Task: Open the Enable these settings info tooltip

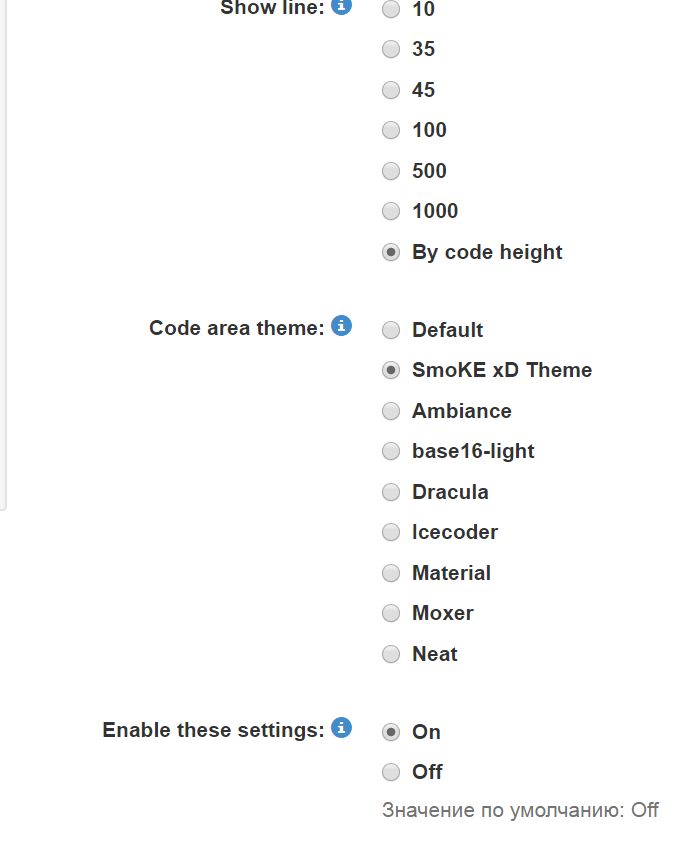Action: (x=341, y=729)
